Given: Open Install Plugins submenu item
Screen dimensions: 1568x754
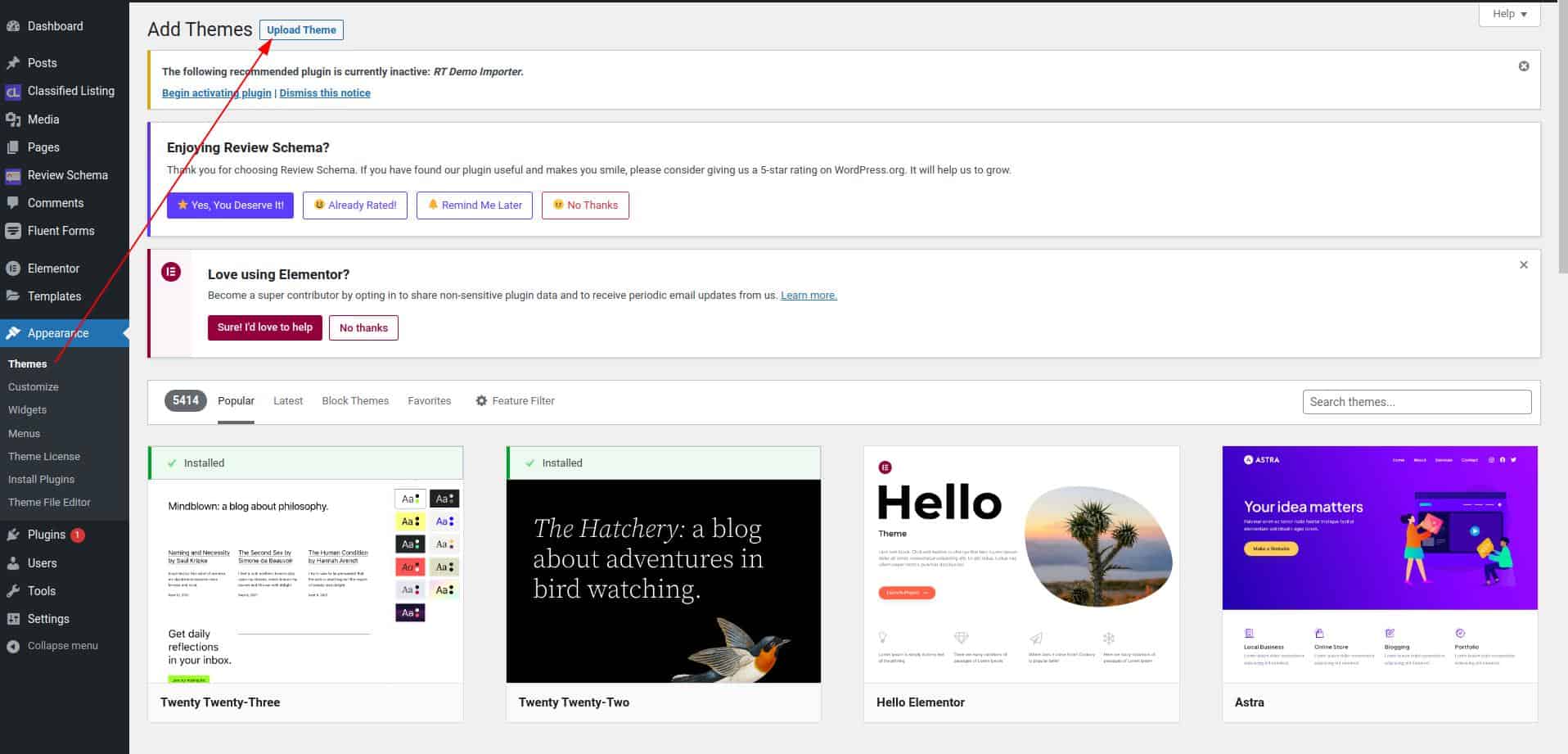Looking at the screenshot, I should [x=41, y=480].
